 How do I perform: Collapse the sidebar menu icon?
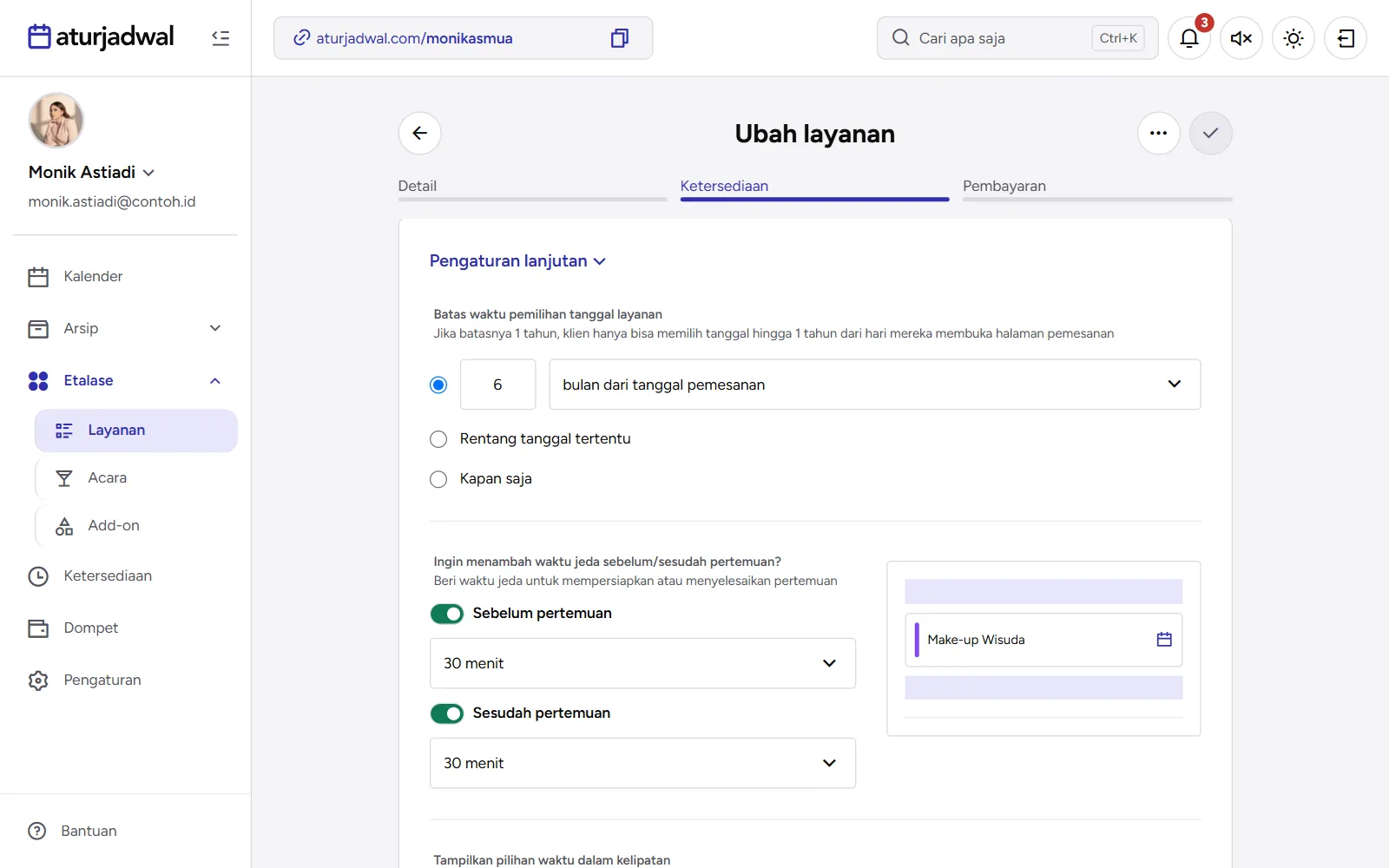click(221, 38)
